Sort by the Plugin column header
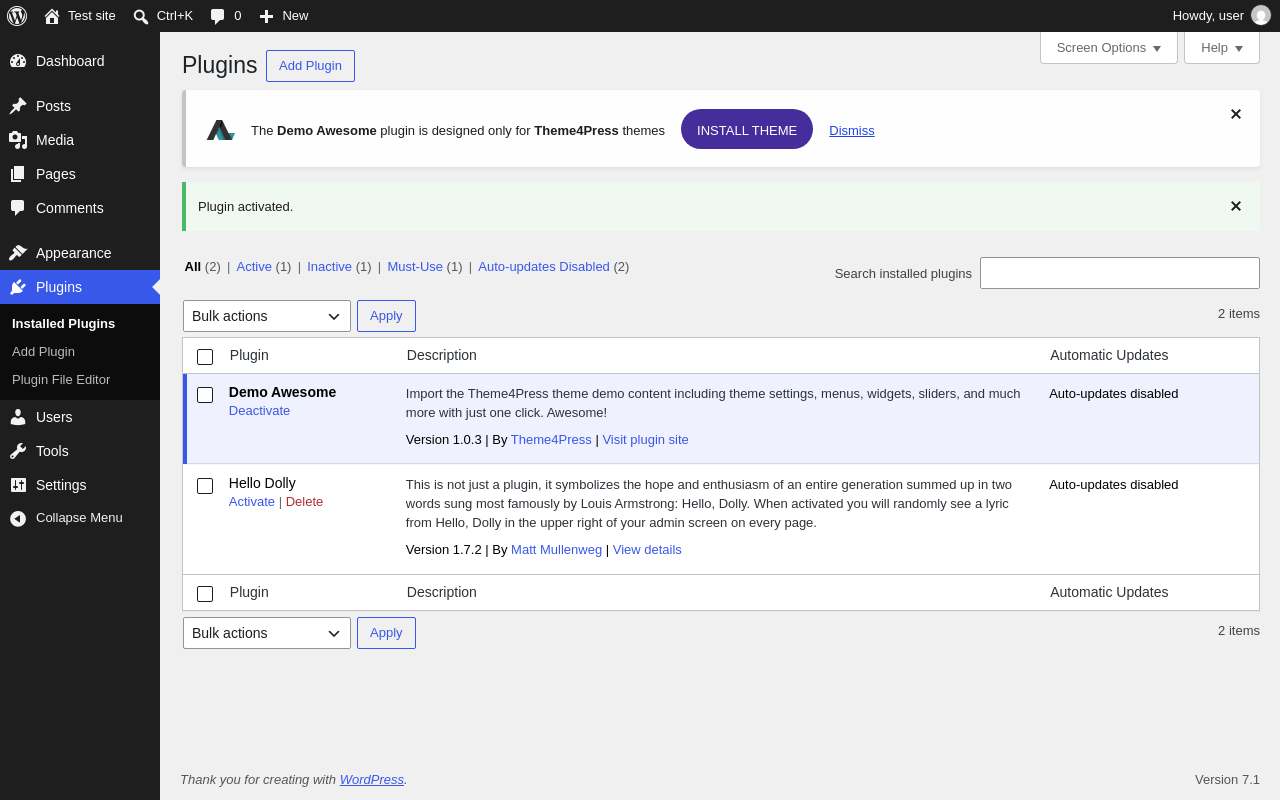Viewport: 1280px width, 800px height. [249, 355]
